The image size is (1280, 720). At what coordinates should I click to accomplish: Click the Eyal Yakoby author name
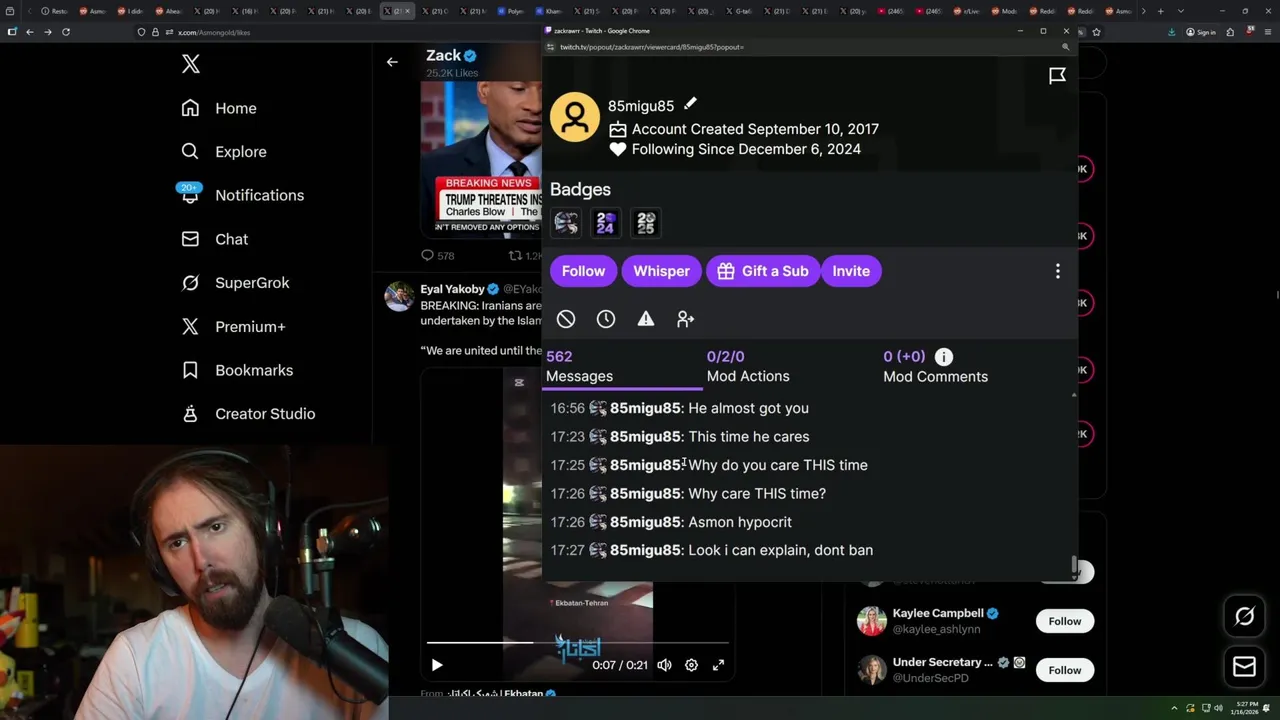(x=452, y=289)
